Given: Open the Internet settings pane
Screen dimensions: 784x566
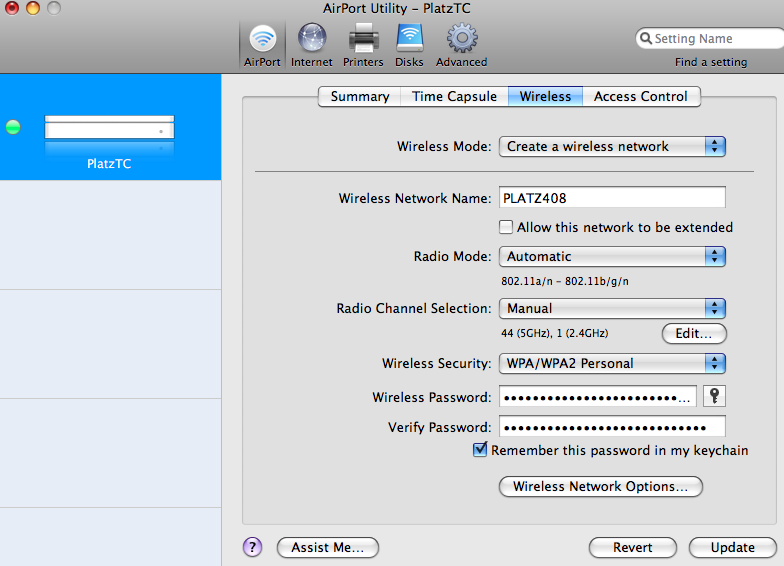Looking at the screenshot, I should click(312, 45).
